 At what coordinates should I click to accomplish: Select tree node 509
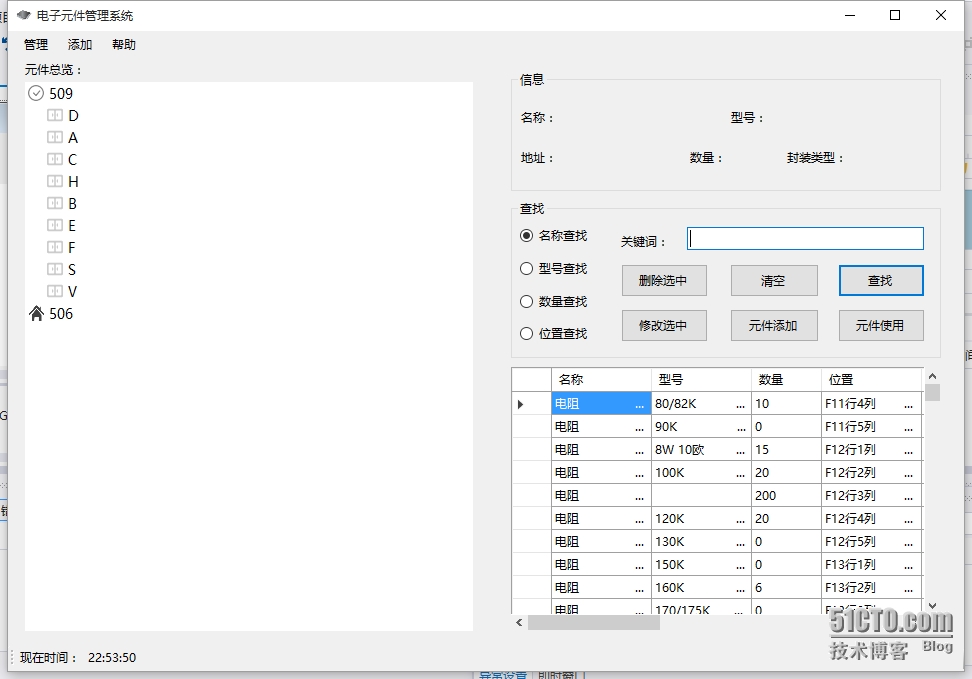point(61,94)
